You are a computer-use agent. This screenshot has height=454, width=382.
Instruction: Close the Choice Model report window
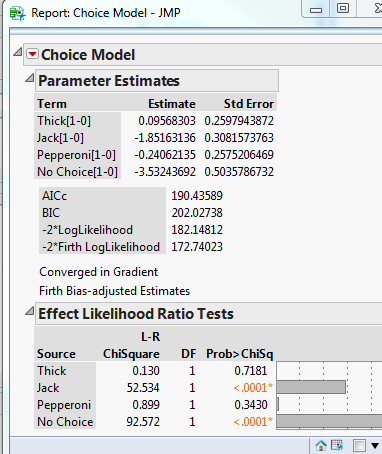(374, 8)
